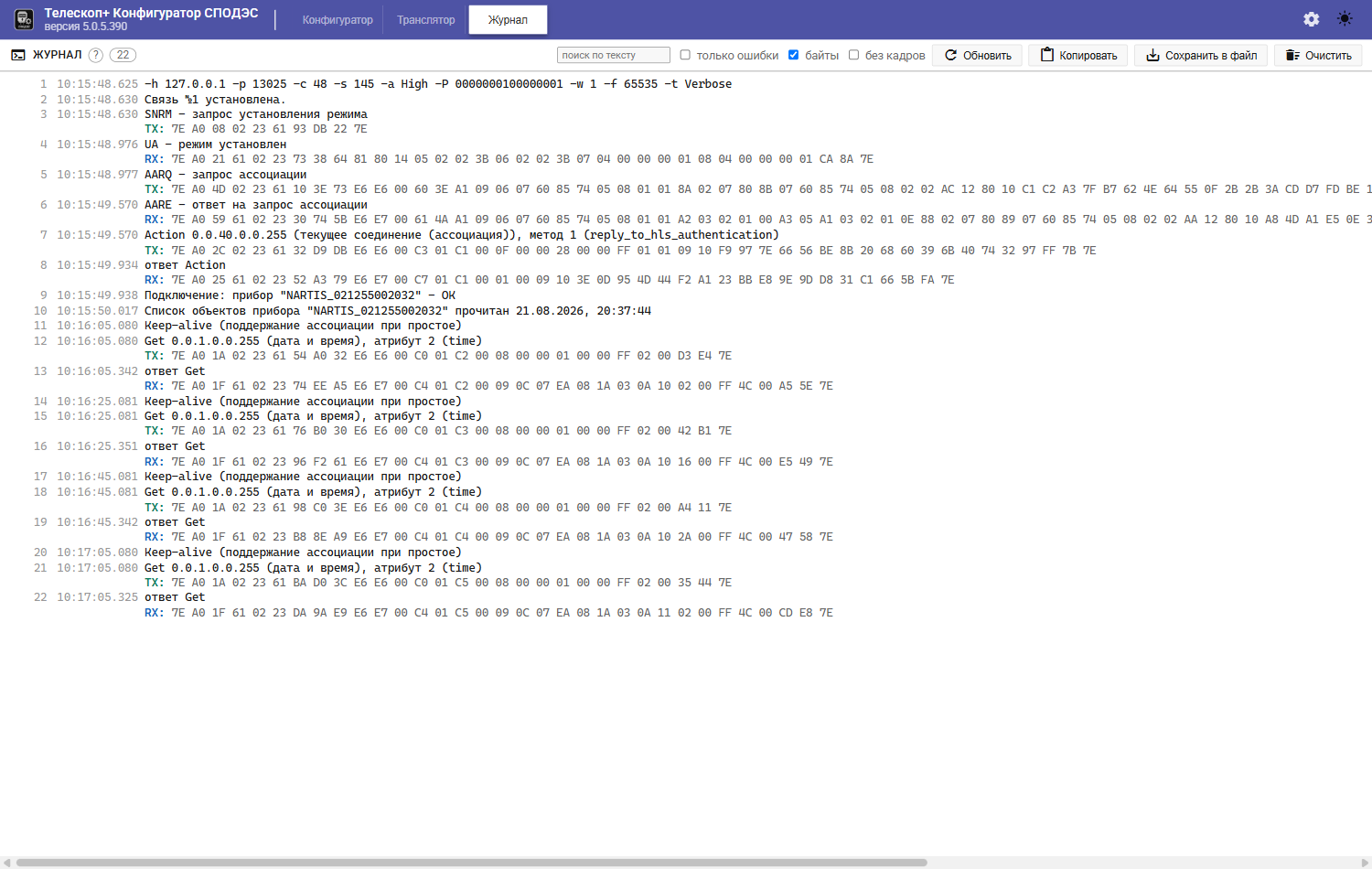The image size is (1372, 869).
Task: Toggle light theme with sun icon
Action: point(1345,19)
